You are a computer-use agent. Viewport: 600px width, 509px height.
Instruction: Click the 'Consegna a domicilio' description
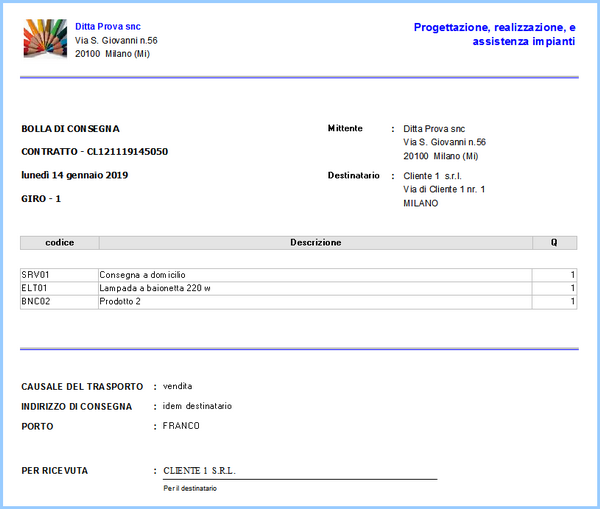click(142, 275)
